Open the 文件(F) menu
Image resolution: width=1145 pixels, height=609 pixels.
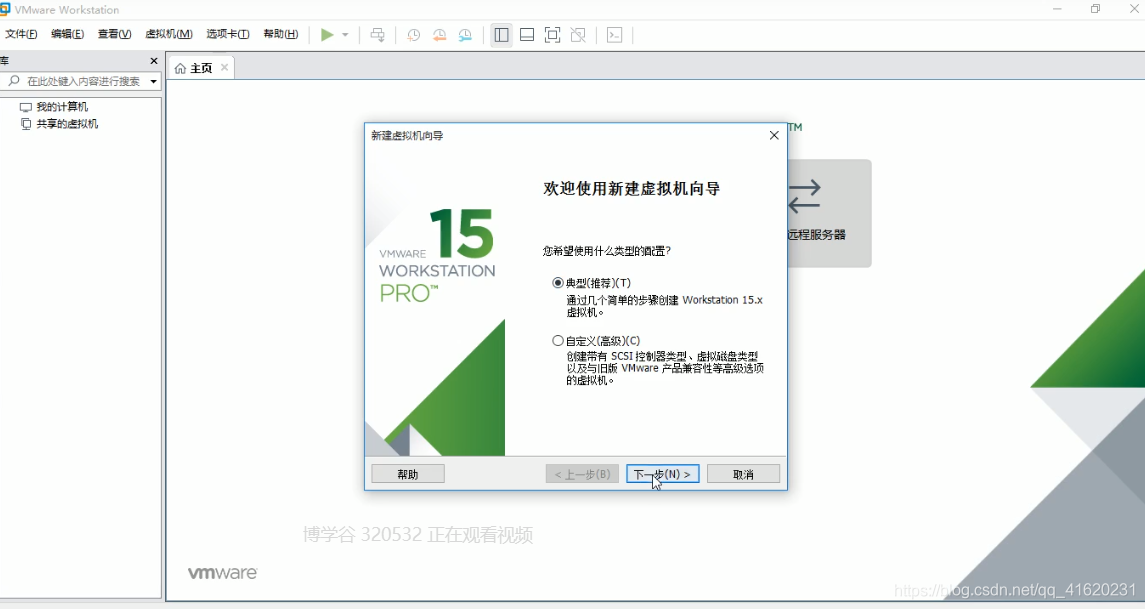click(x=21, y=34)
